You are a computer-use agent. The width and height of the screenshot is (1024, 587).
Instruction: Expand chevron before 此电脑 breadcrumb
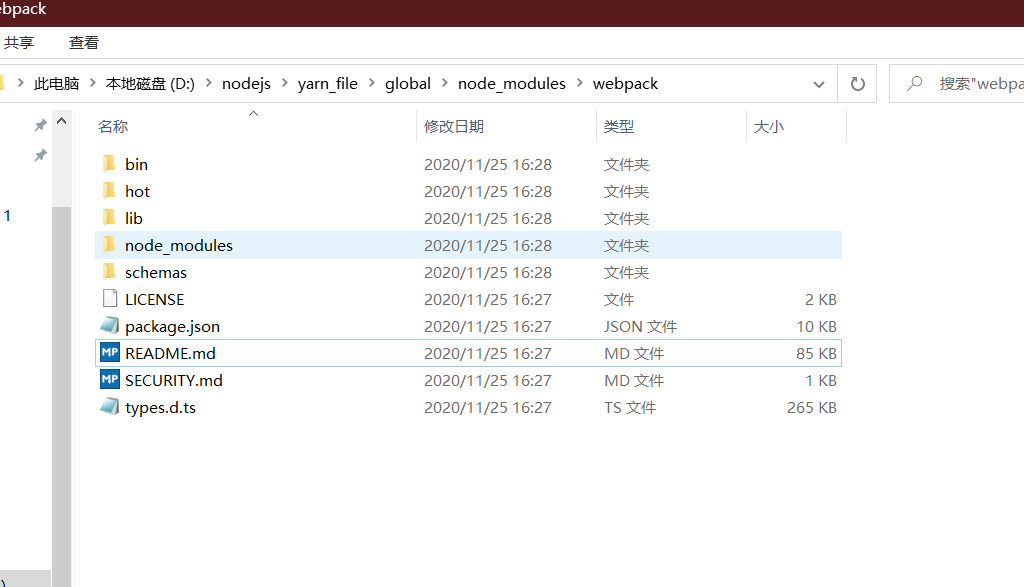(x=20, y=83)
